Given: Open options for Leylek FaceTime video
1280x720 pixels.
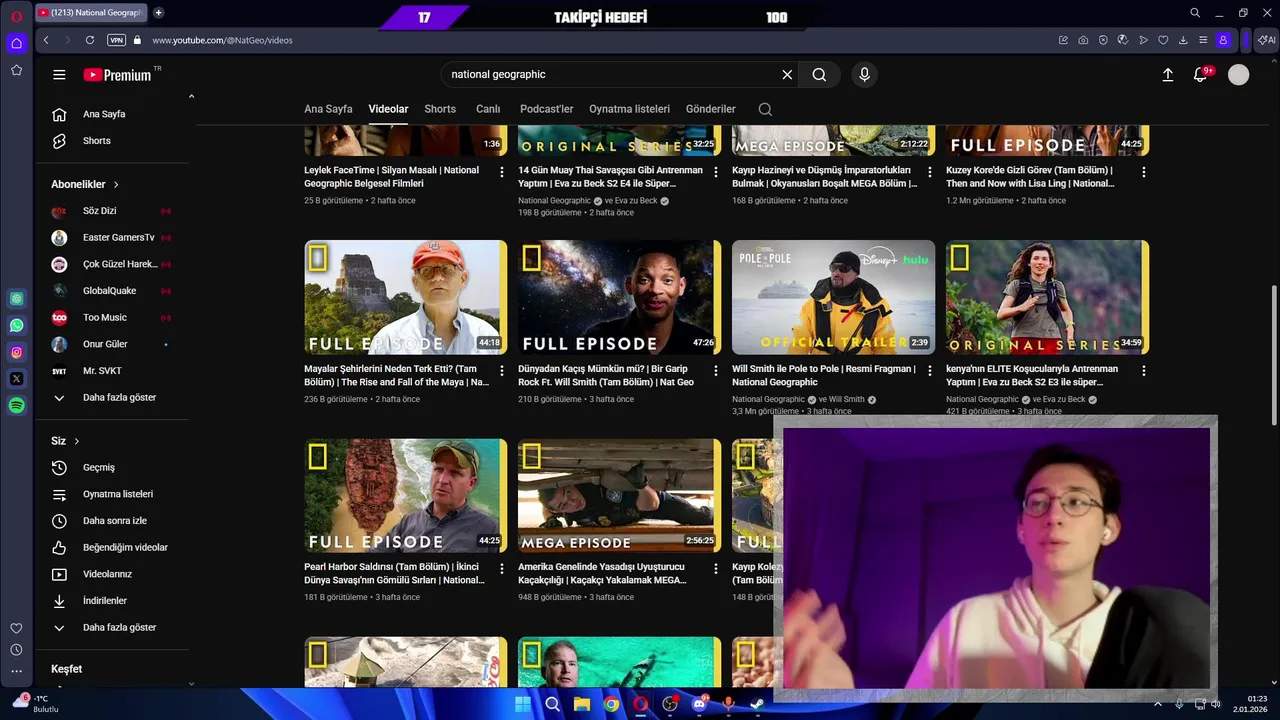Looking at the screenshot, I should point(502,172).
